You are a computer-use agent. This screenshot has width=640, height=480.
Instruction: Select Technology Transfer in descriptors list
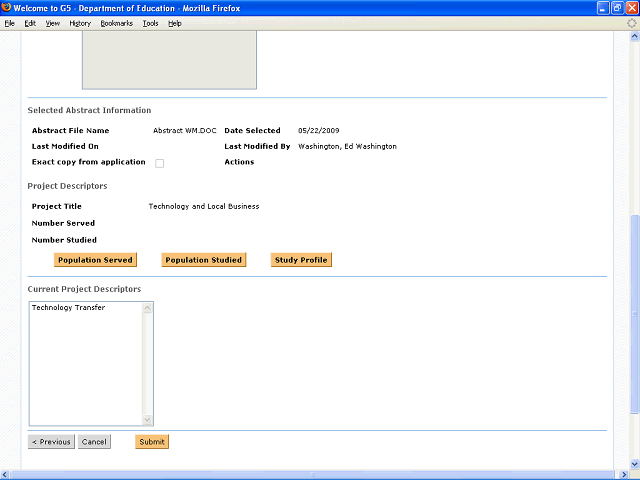tap(69, 308)
